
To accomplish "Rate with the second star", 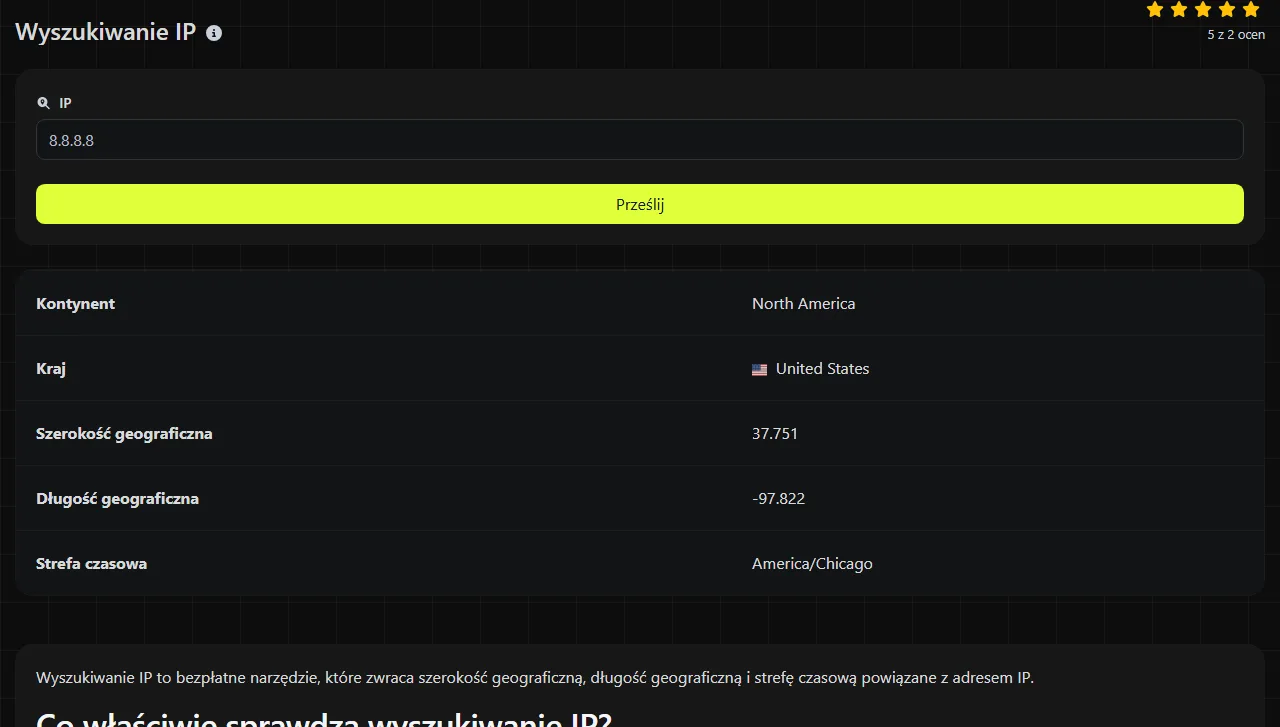I will pyautogui.click(x=1179, y=10).
